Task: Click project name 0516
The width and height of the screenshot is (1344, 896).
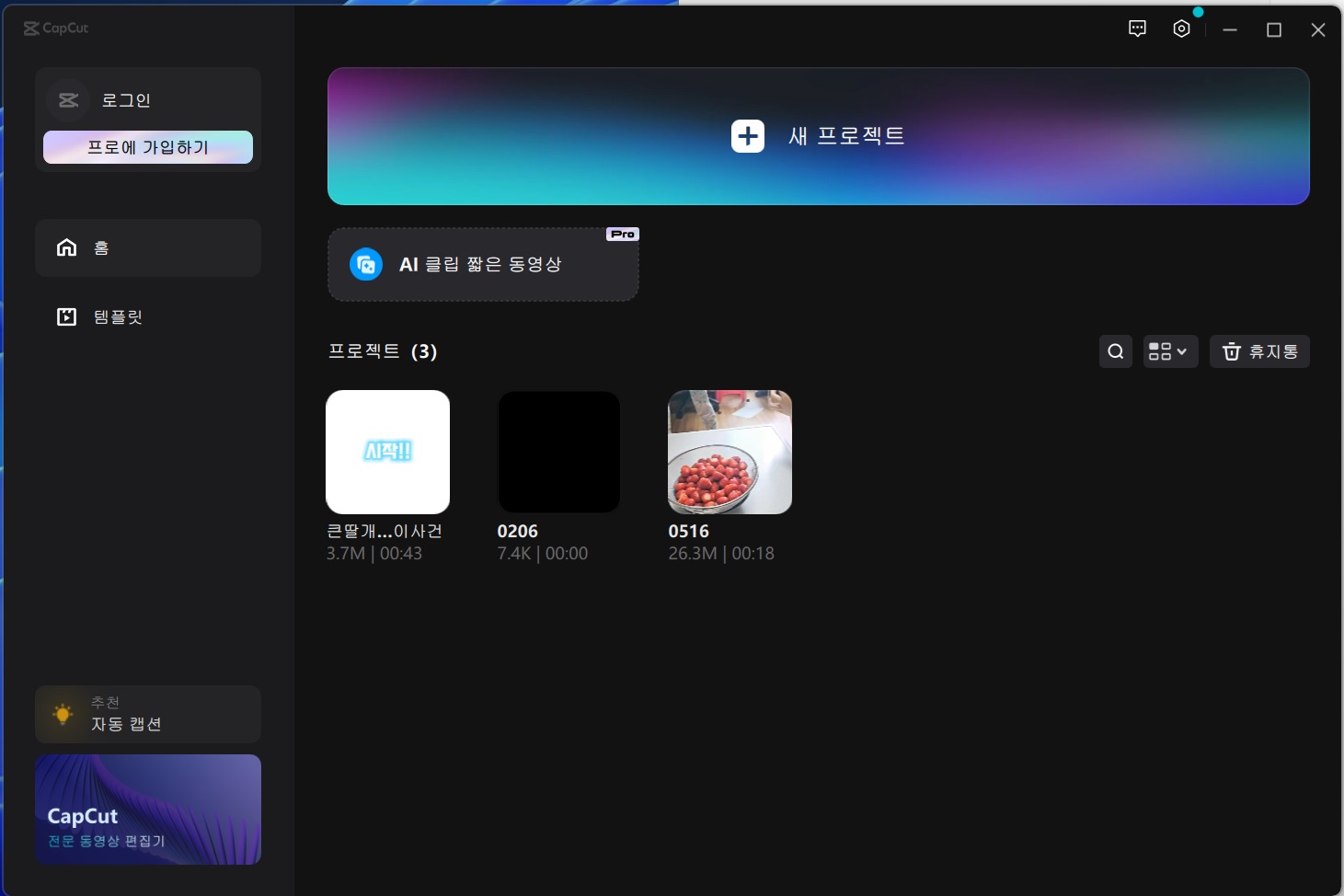Action: coord(689,532)
